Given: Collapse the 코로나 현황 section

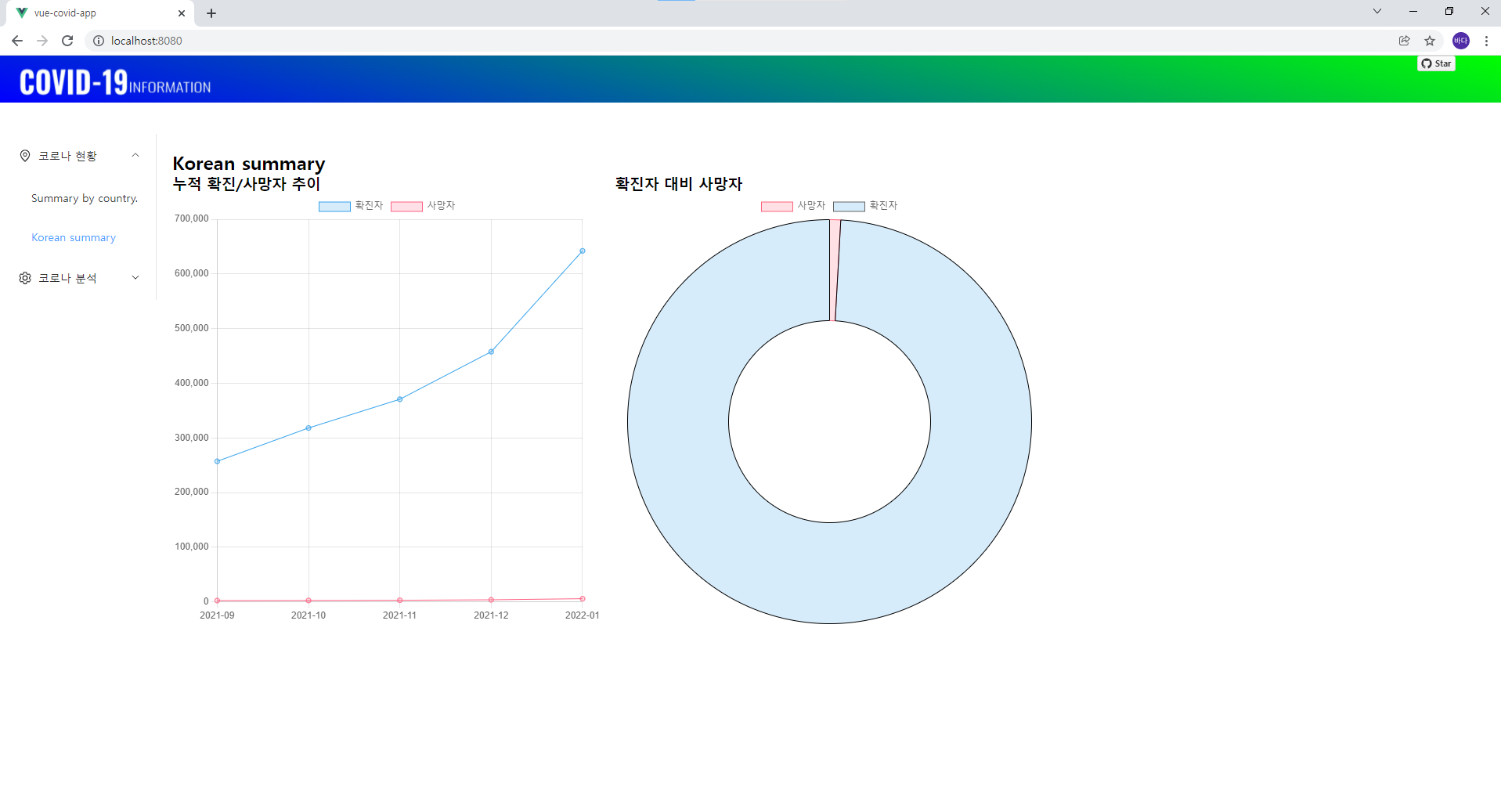Looking at the screenshot, I should (x=135, y=155).
